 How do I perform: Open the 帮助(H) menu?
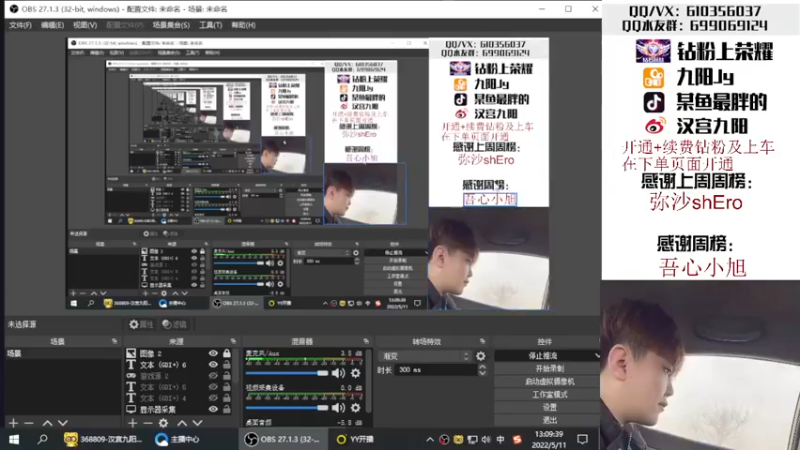point(243,25)
